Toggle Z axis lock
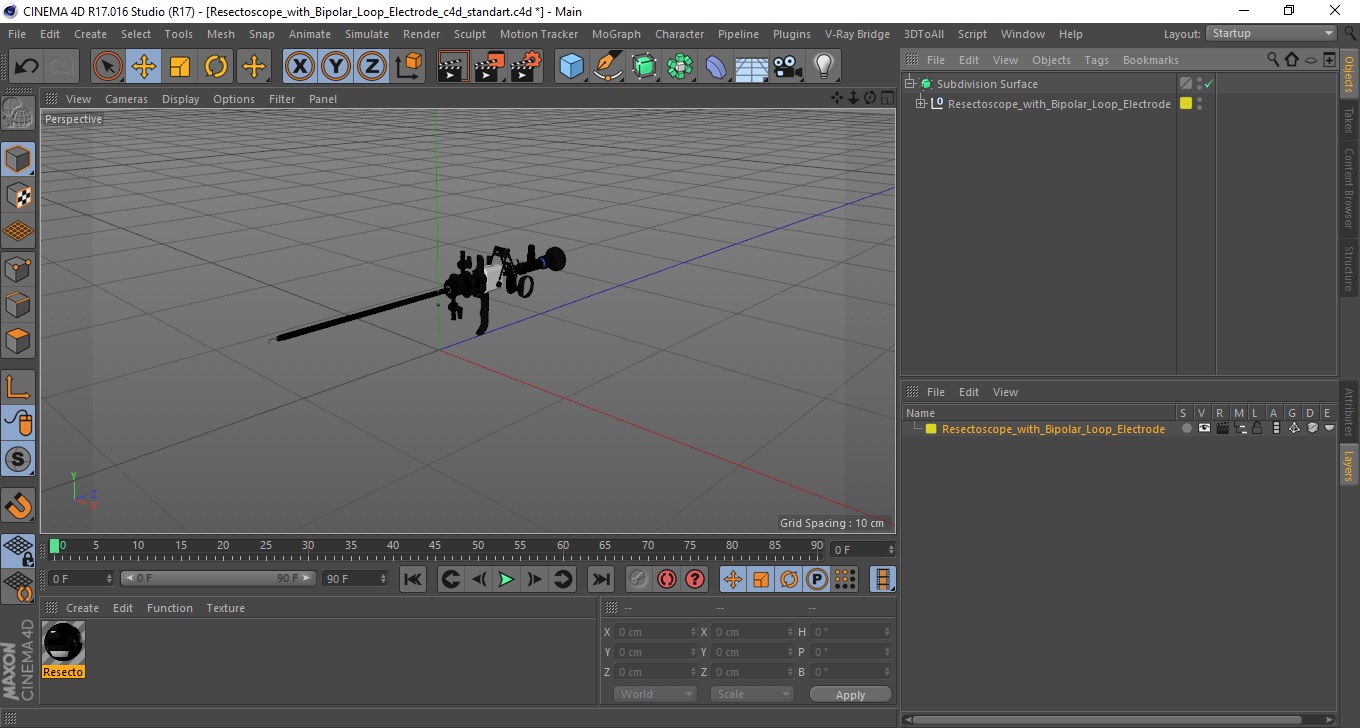 click(371, 67)
